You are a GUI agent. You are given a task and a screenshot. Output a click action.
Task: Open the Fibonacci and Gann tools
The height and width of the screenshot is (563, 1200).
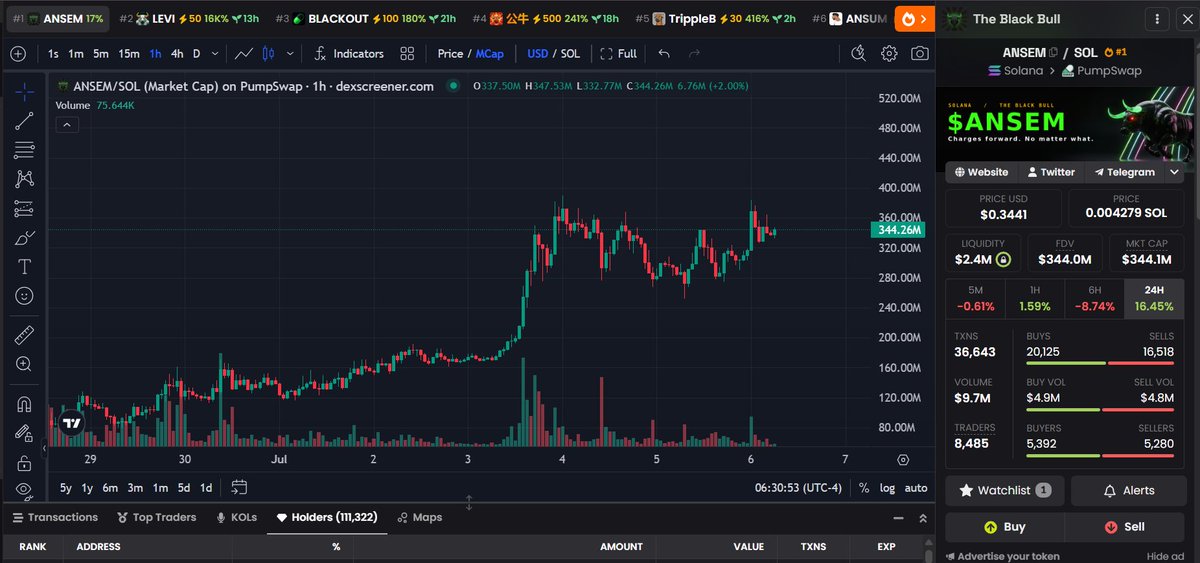pos(24,150)
